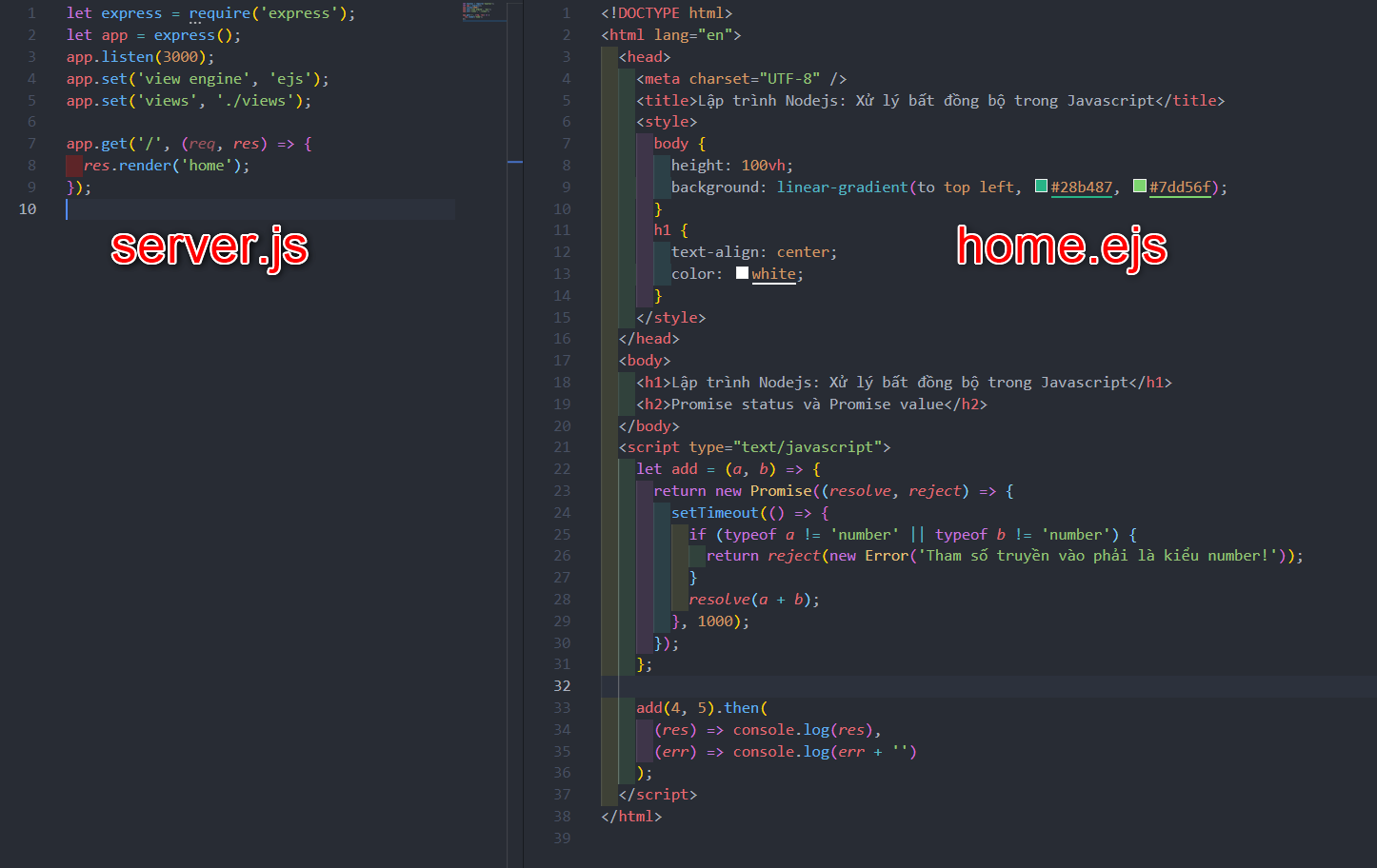The height and width of the screenshot is (868, 1377).
Task: Click 'console.log(err + '')' in home.ejs
Action: (825, 752)
